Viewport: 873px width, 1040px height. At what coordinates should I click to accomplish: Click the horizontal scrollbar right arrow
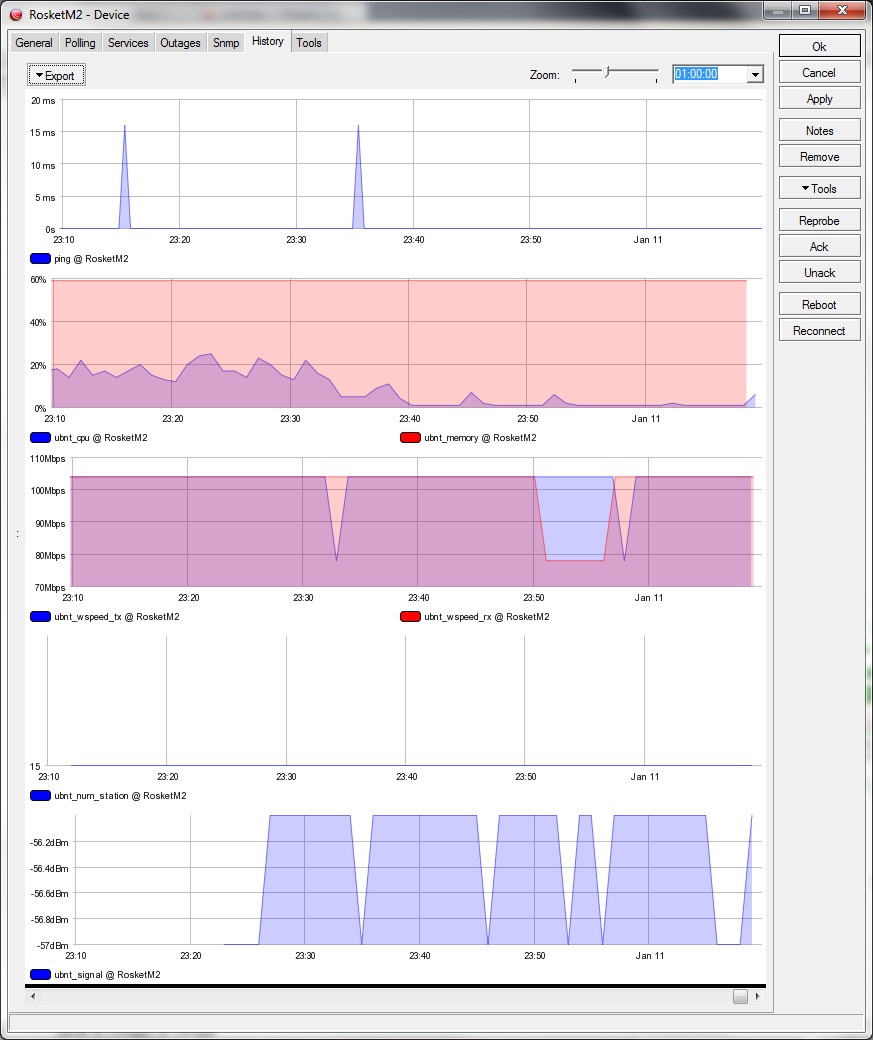tap(758, 996)
